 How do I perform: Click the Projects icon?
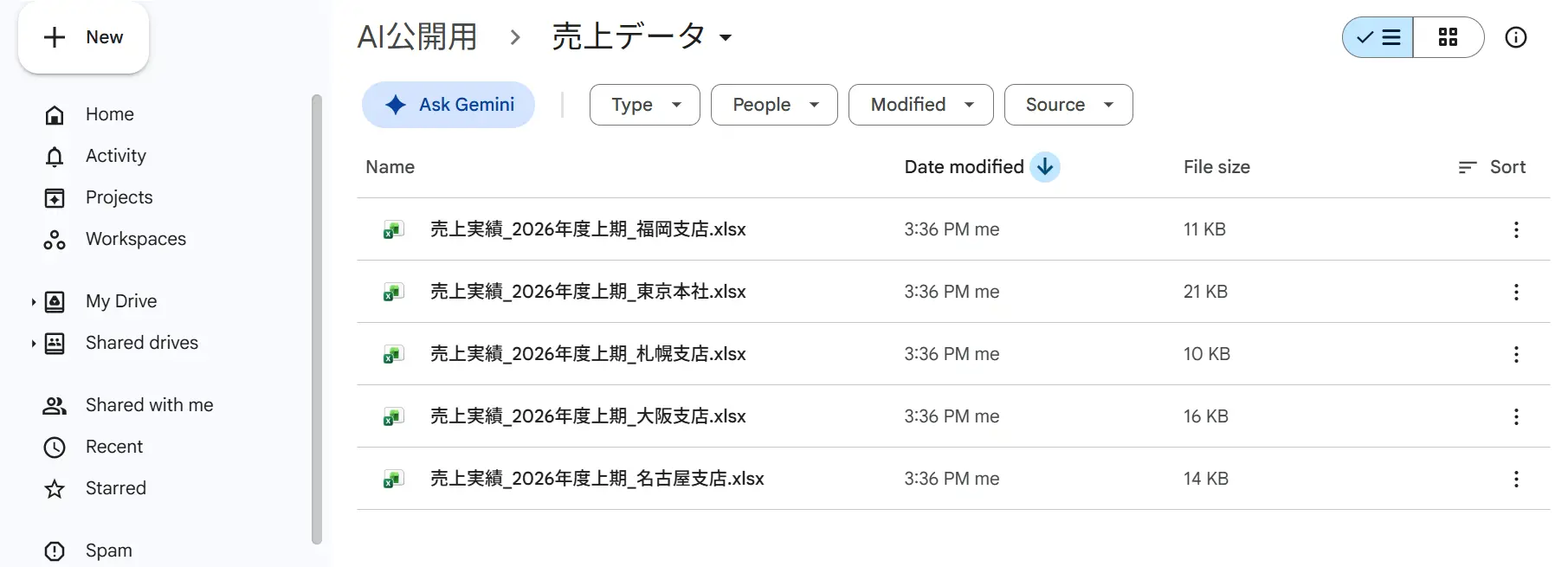coord(55,198)
